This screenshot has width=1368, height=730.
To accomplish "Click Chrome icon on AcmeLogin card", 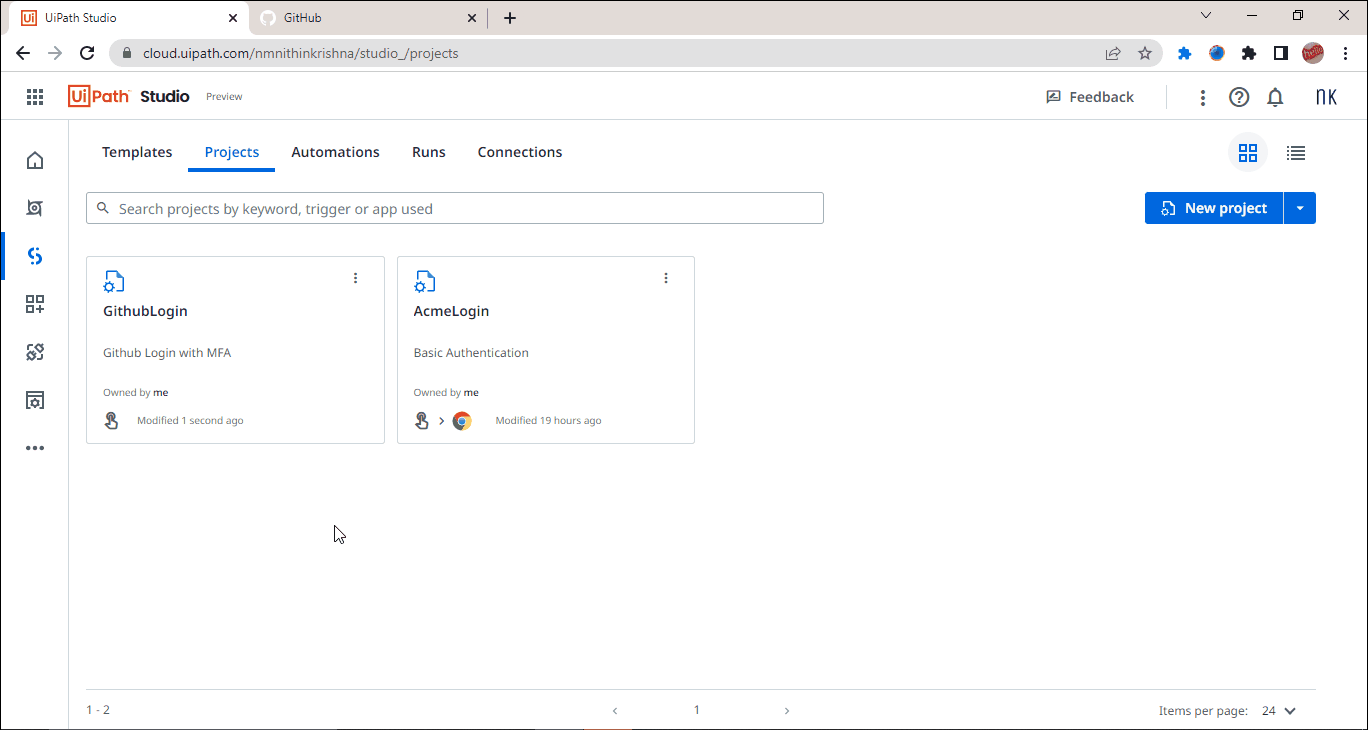I will (x=462, y=421).
